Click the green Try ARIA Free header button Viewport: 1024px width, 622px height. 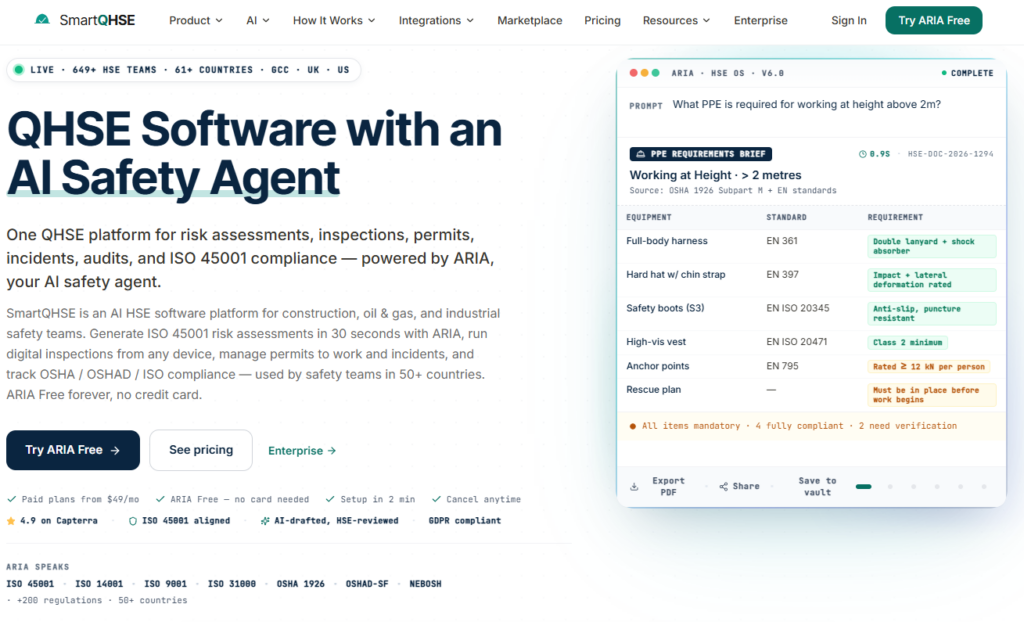coord(933,20)
